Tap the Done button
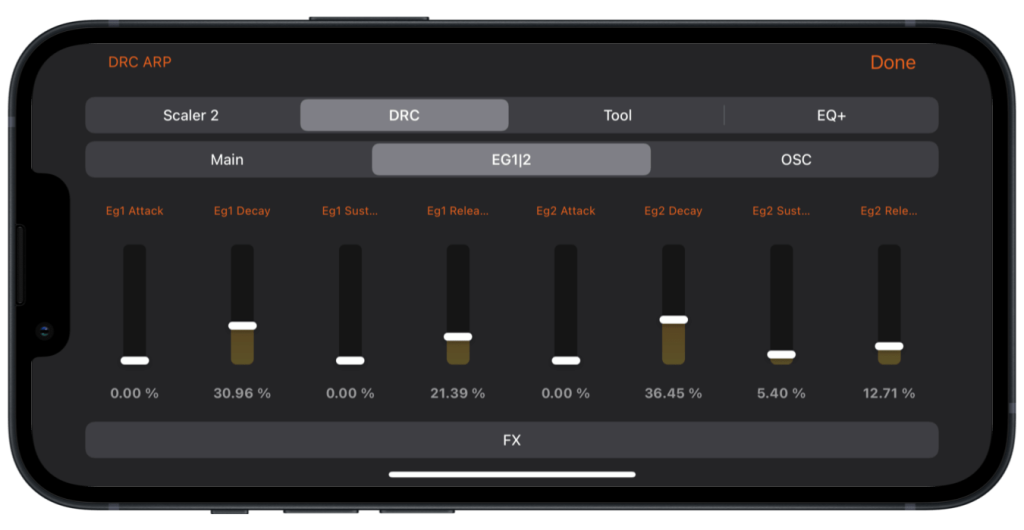 tap(892, 62)
